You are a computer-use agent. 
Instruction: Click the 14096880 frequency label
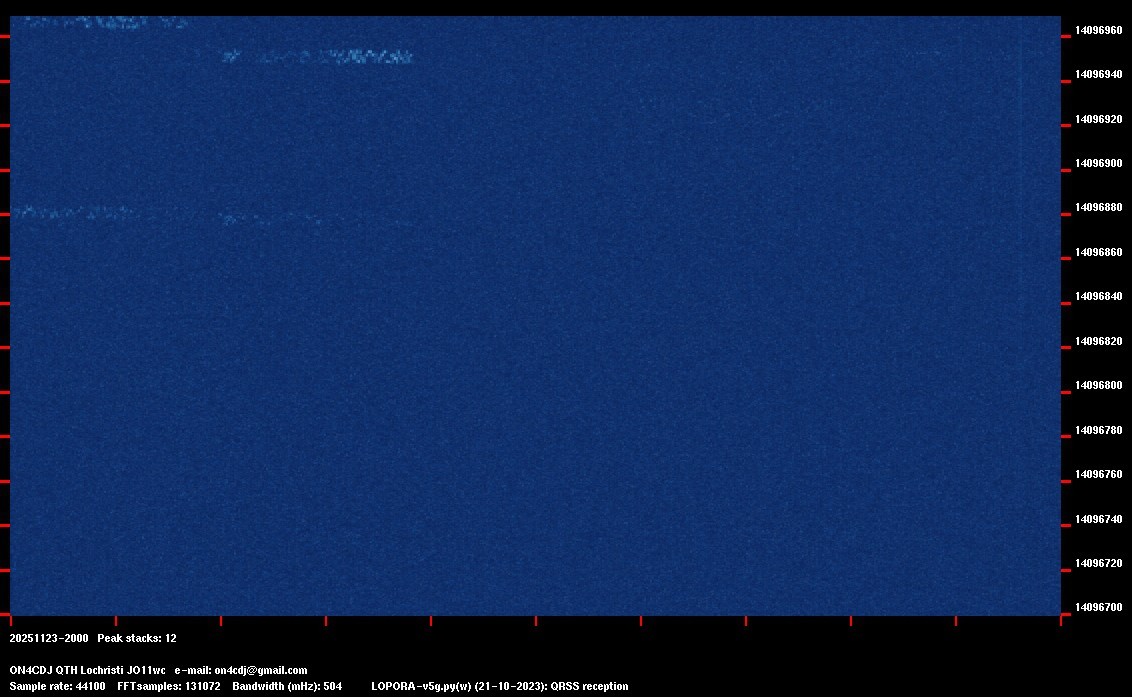pyautogui.click(x=1098, y=207)
